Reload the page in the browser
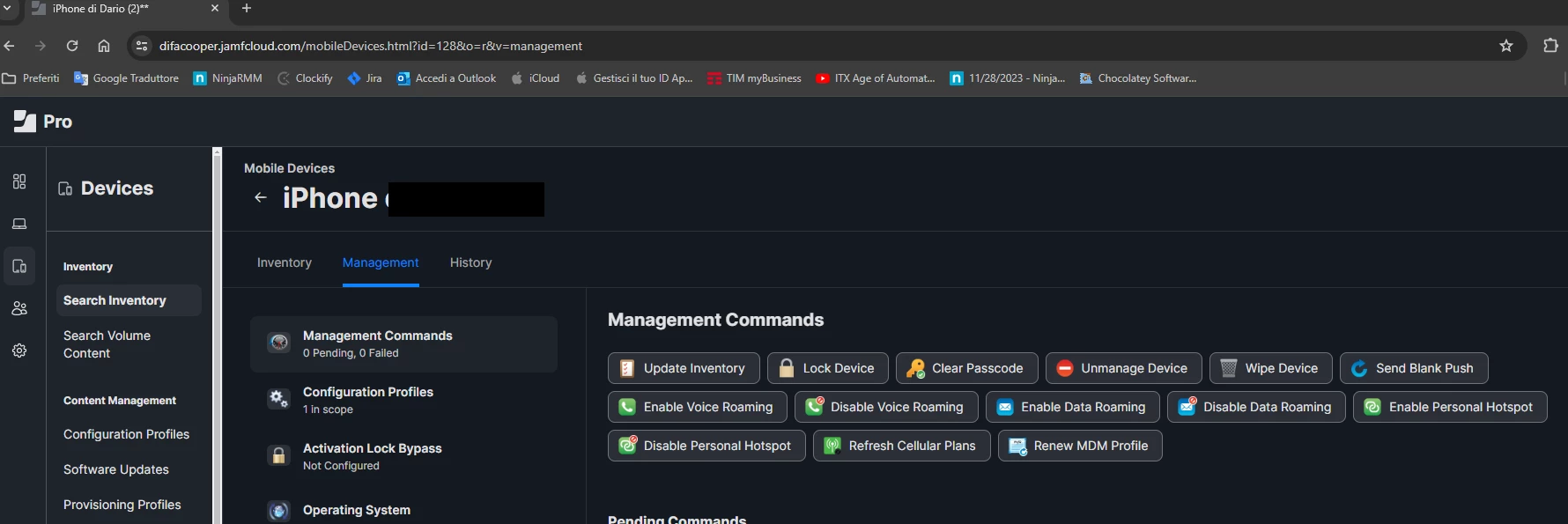 [x=72, y=46]
